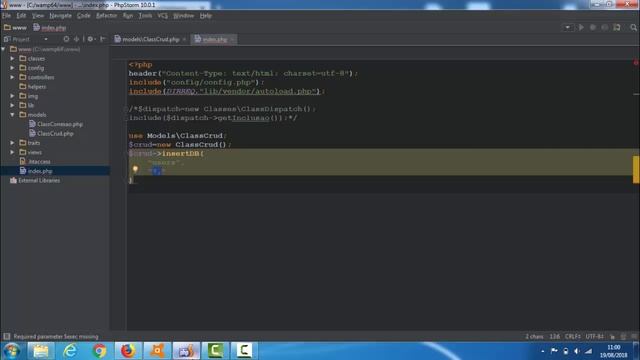Click the scroll-from-source target icon
This screenshot has width=640, height=360.
[66, 39]
